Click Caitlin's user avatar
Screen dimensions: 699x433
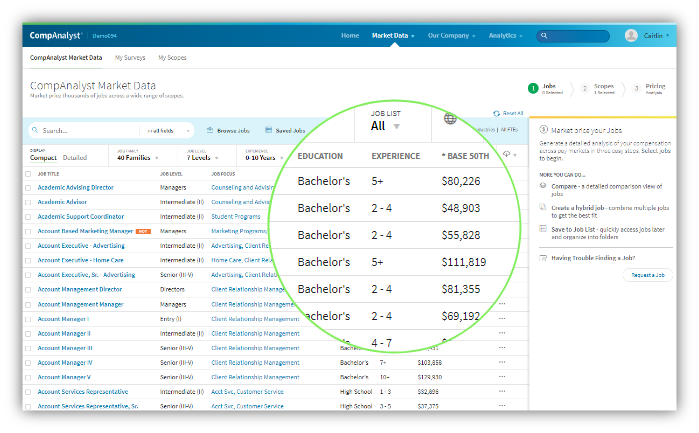631,35
